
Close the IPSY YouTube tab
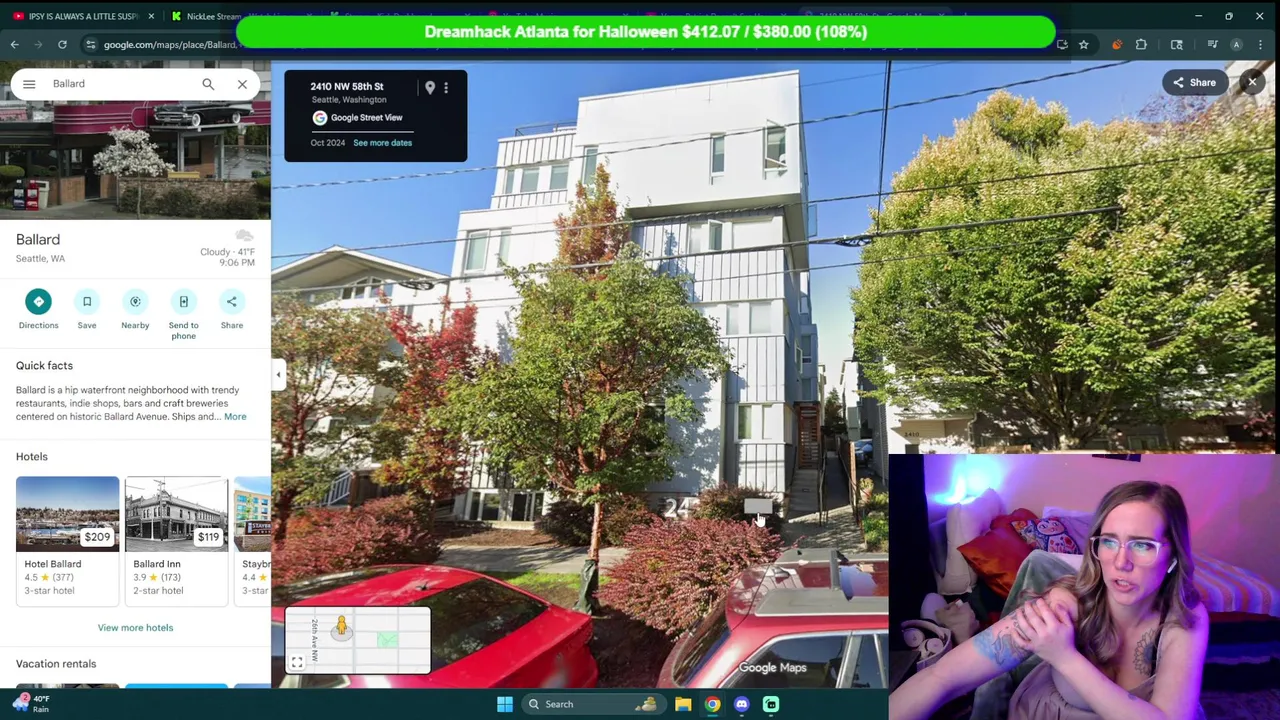click(x=151, y=16)
